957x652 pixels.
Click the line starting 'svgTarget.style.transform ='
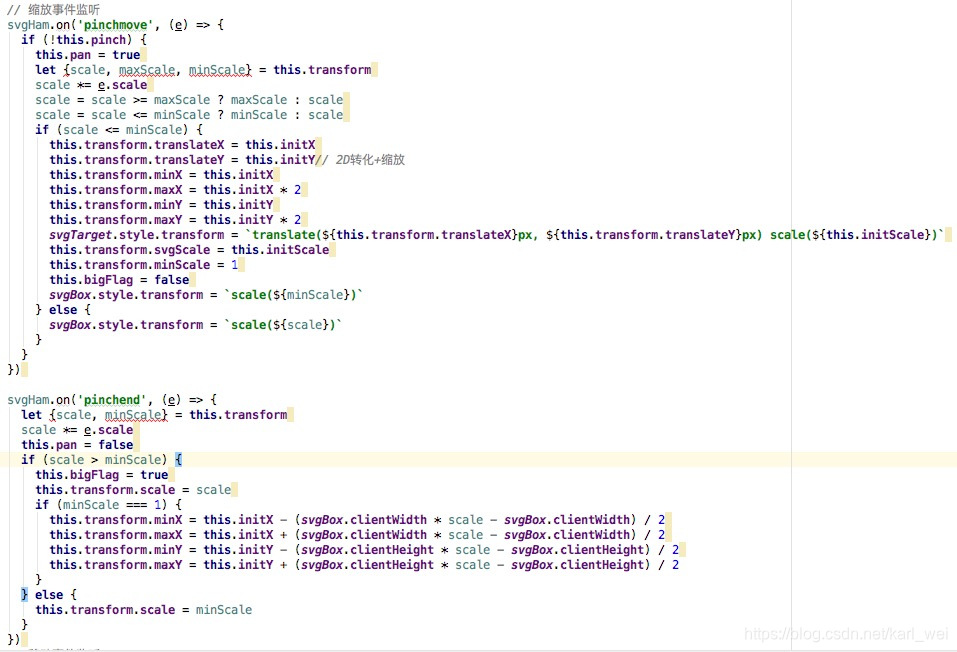(x=496, y=235)
